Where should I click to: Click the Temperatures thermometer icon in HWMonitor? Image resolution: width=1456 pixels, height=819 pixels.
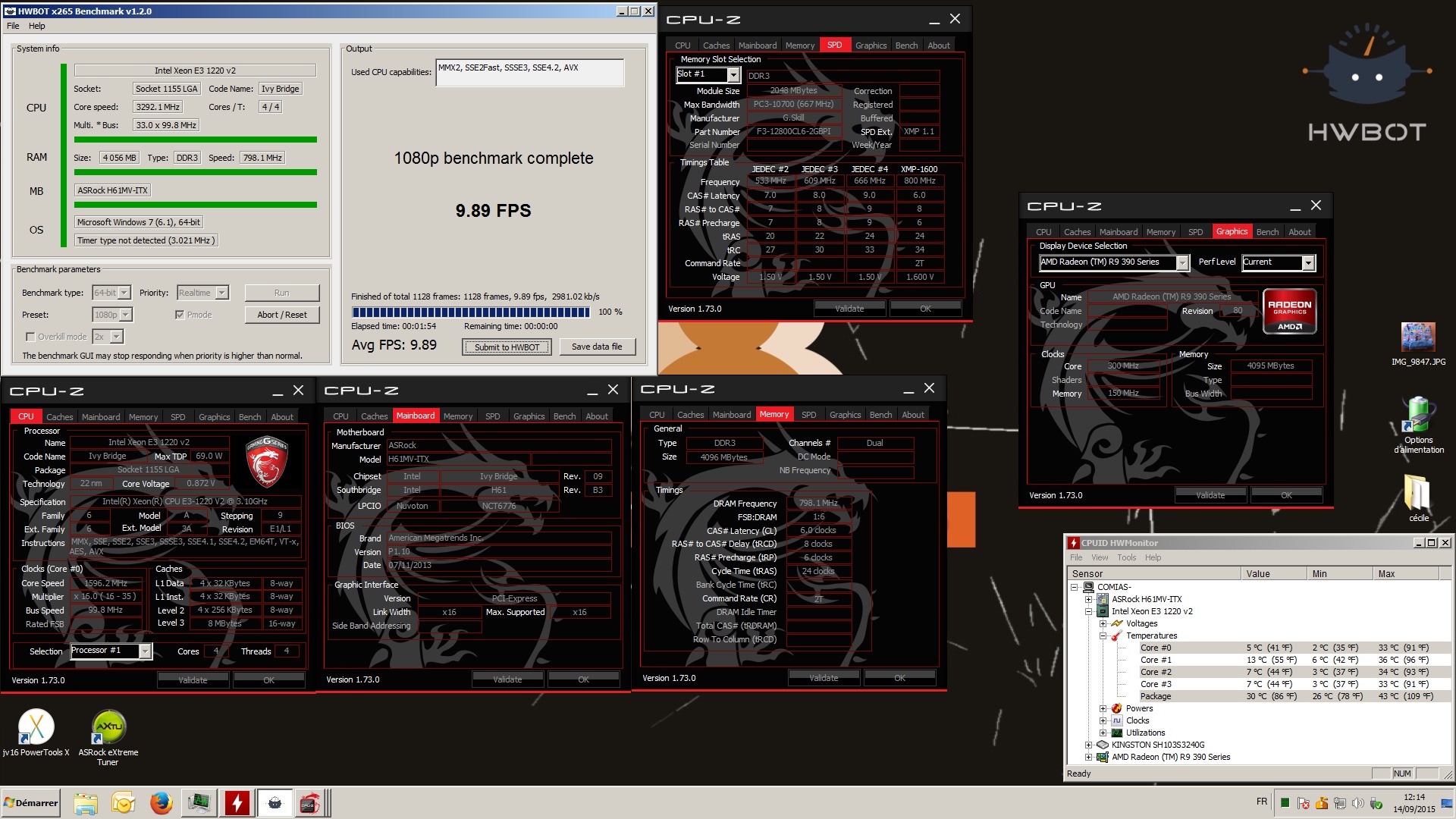(x=1116, y=635)
